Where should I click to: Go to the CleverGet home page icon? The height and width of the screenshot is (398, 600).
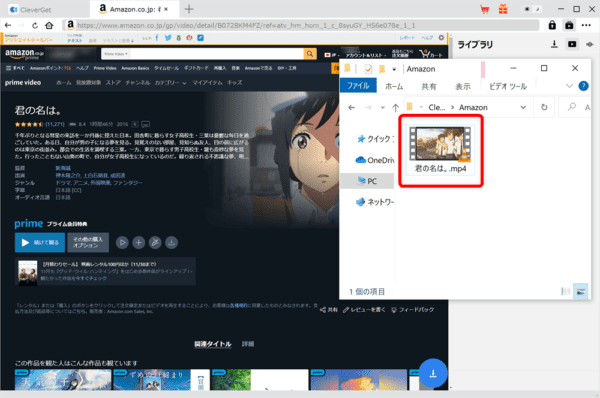coord(49,25)
